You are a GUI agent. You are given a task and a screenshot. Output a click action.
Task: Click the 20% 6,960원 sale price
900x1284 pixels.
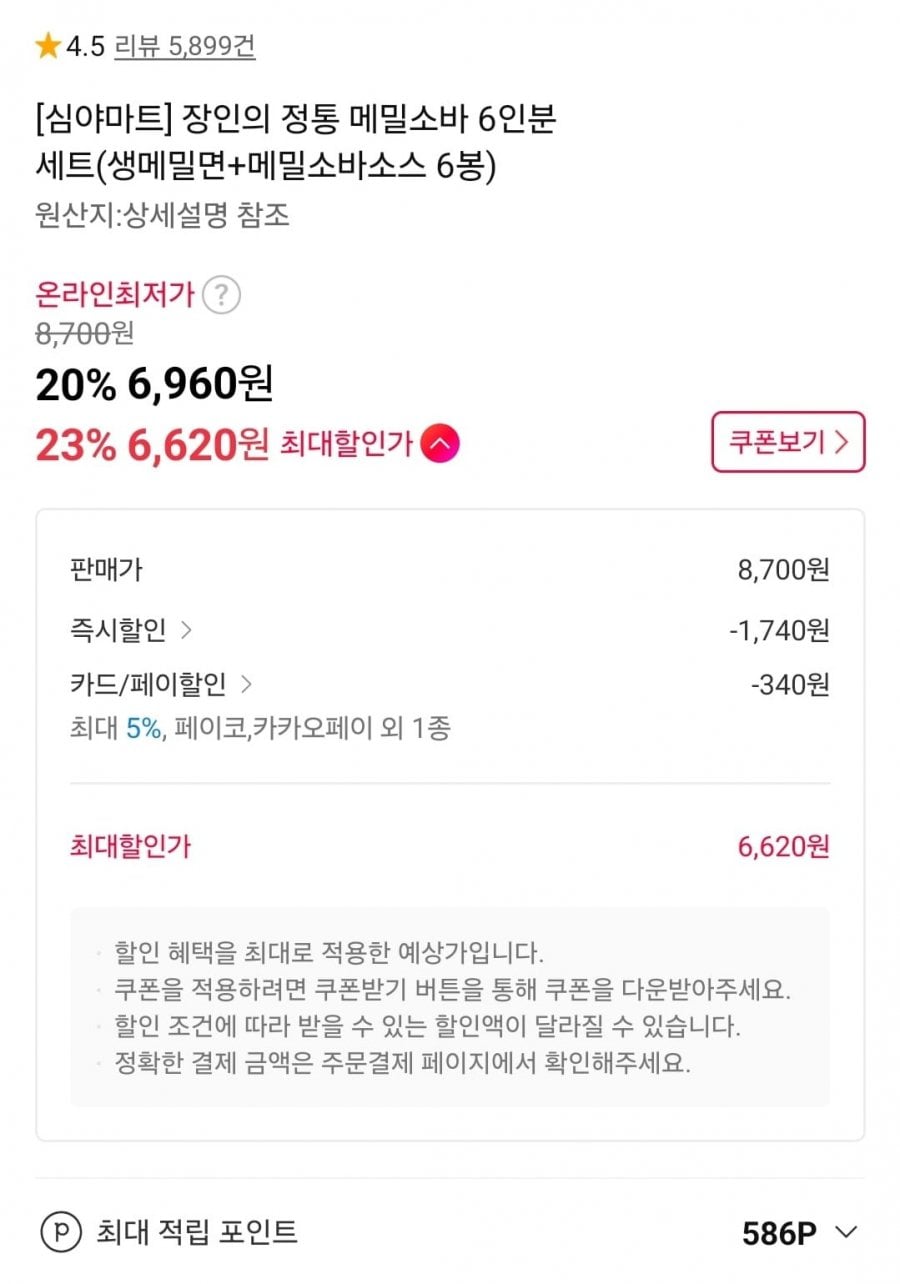(x=154, y=384)
